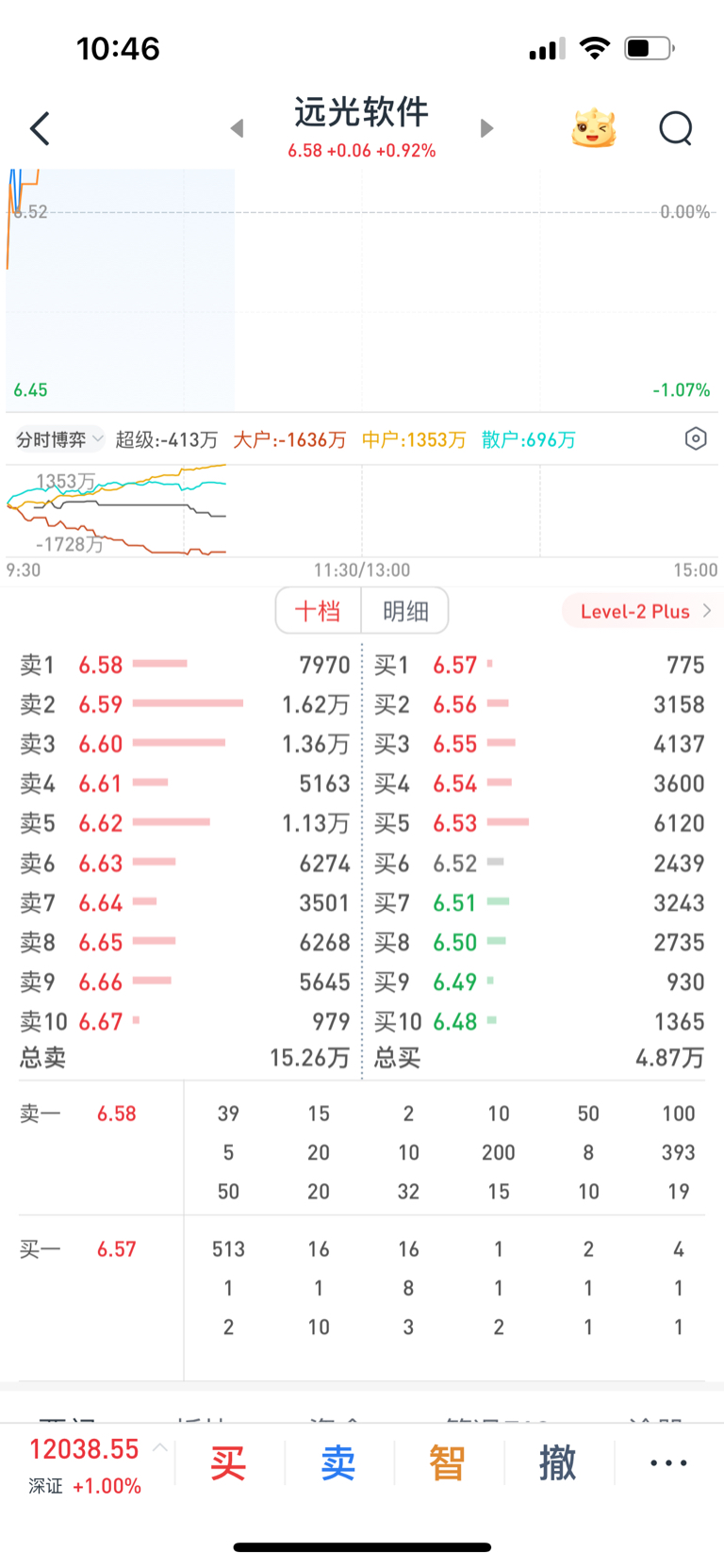This screenshot has height=1568, width=724.
Task: Select the 买6 6.52 price
Action: 455,863
